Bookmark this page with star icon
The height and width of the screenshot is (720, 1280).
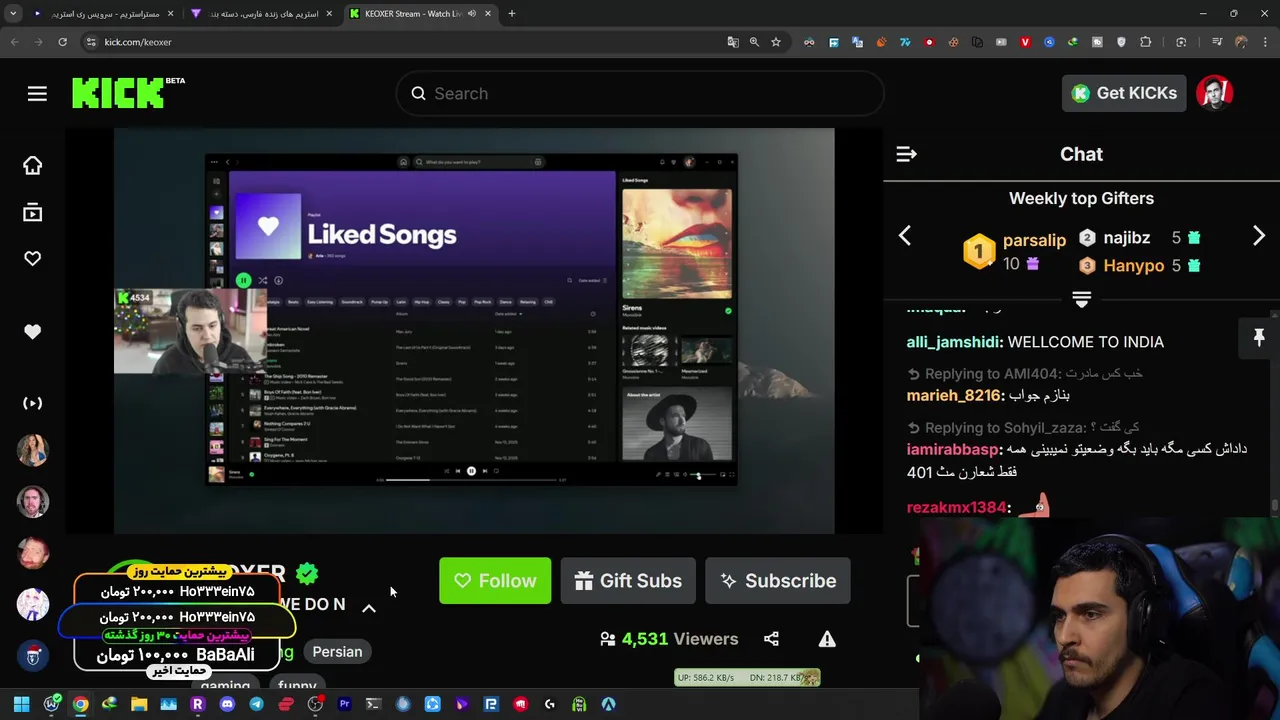[x=775, y=42]
